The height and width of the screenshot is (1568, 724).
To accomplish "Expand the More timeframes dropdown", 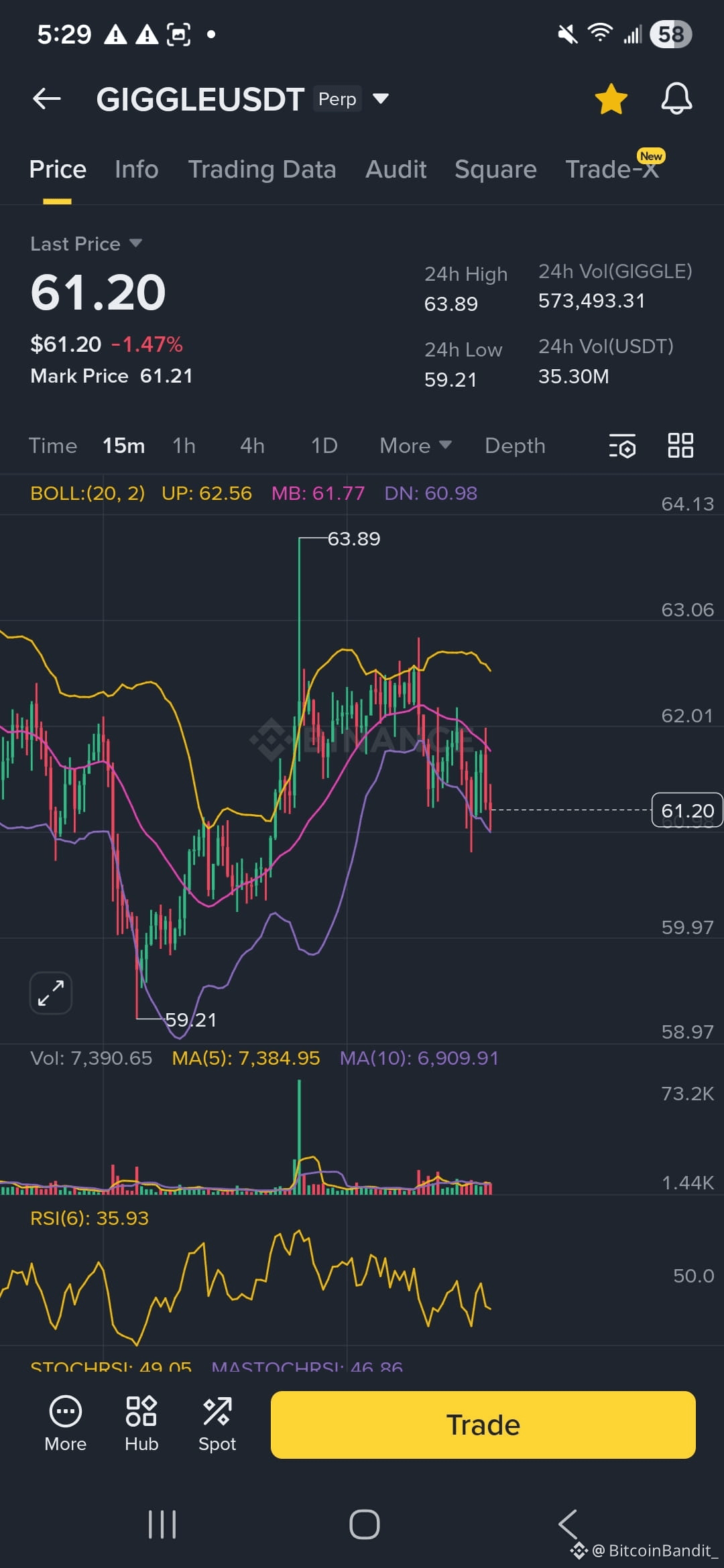I will [416, 446].
